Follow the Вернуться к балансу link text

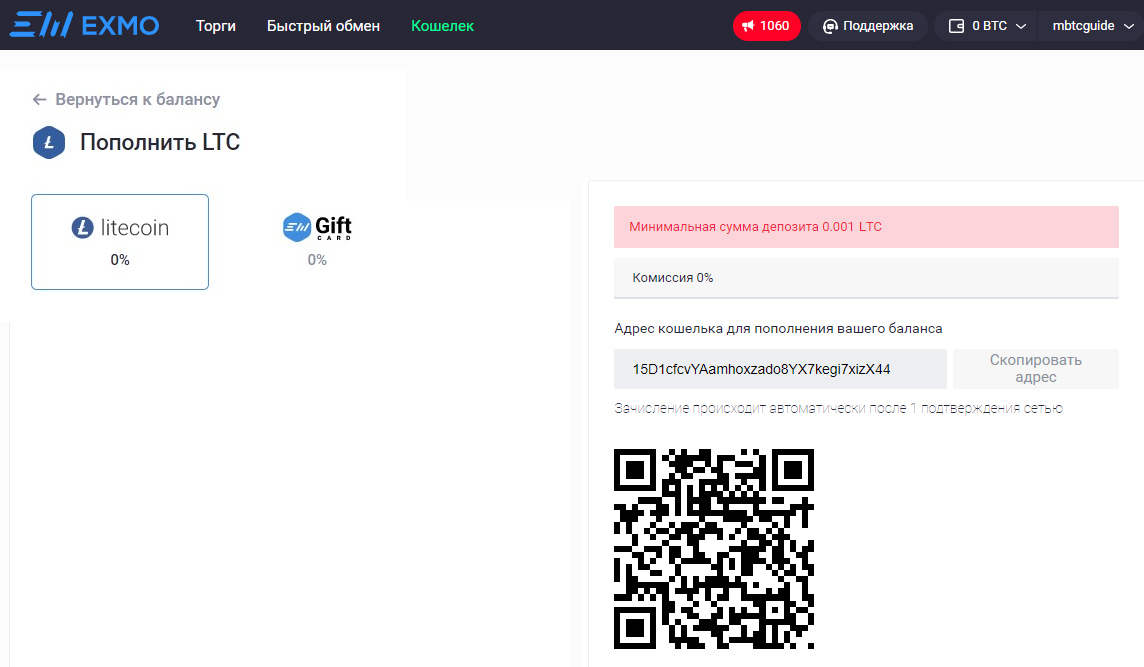pos(137,99)
